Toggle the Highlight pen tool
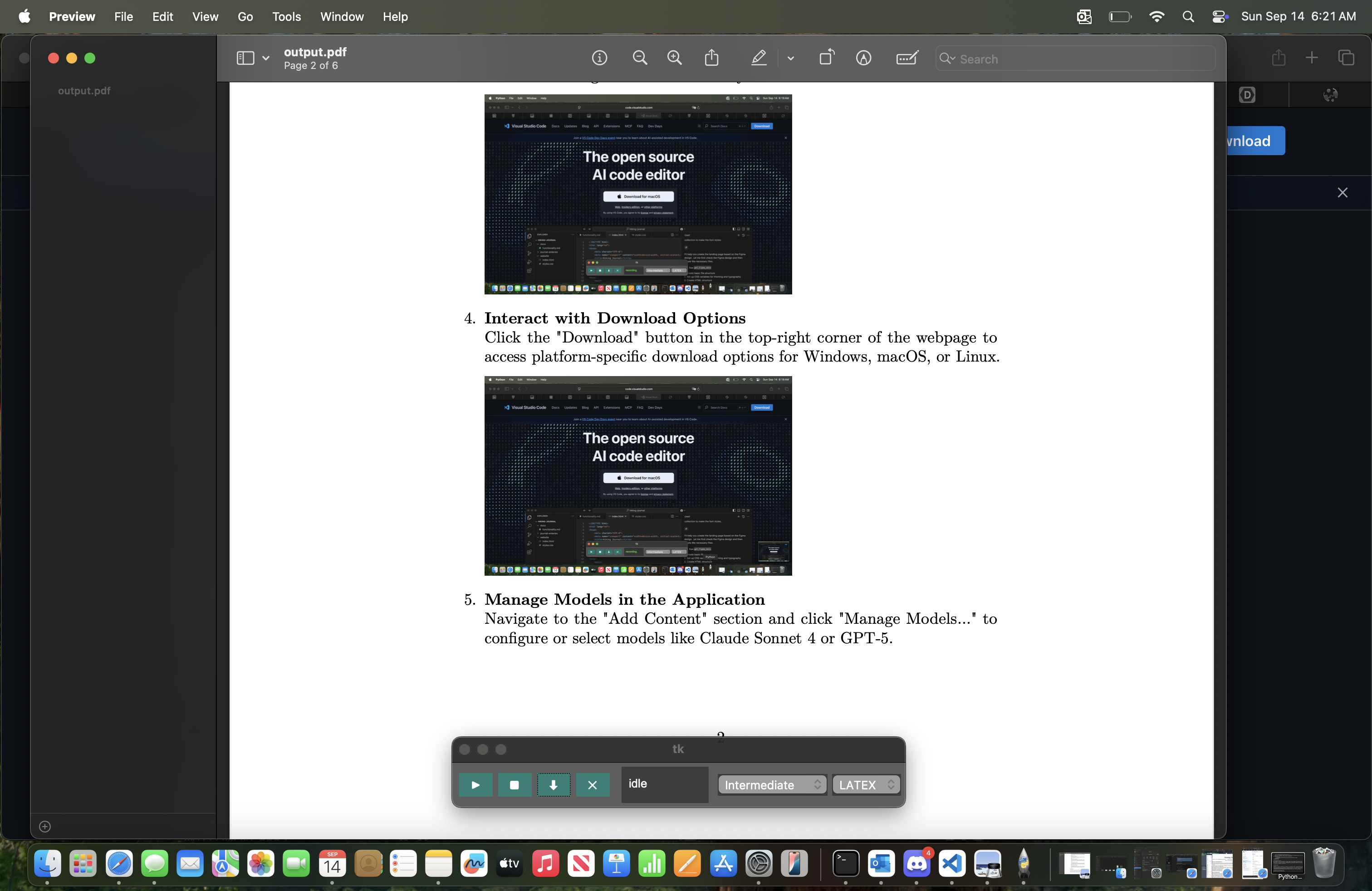Image resolution: width=1372 pixels, height=891 pixels. tap(759, 58)
